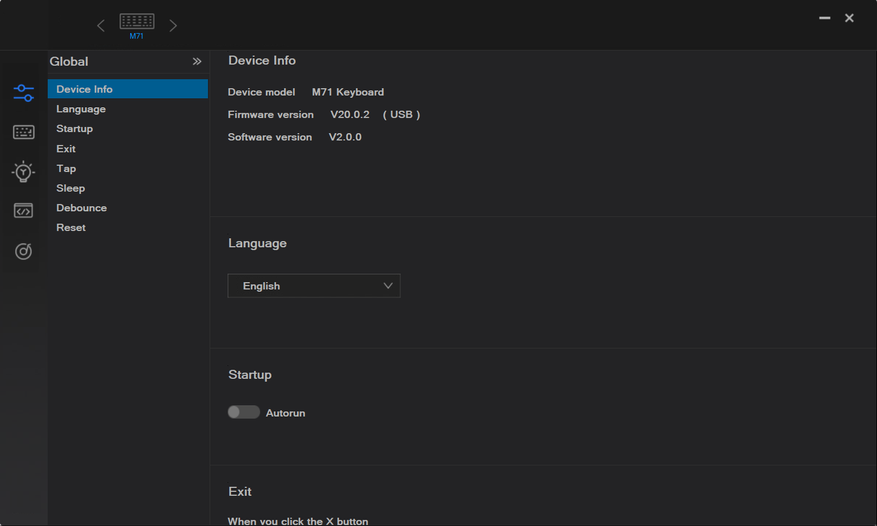Screen dimensions: 877x526
Task: Click the circular target icon in sidebar
Action: pyautogui.click(x=23, y=251)
